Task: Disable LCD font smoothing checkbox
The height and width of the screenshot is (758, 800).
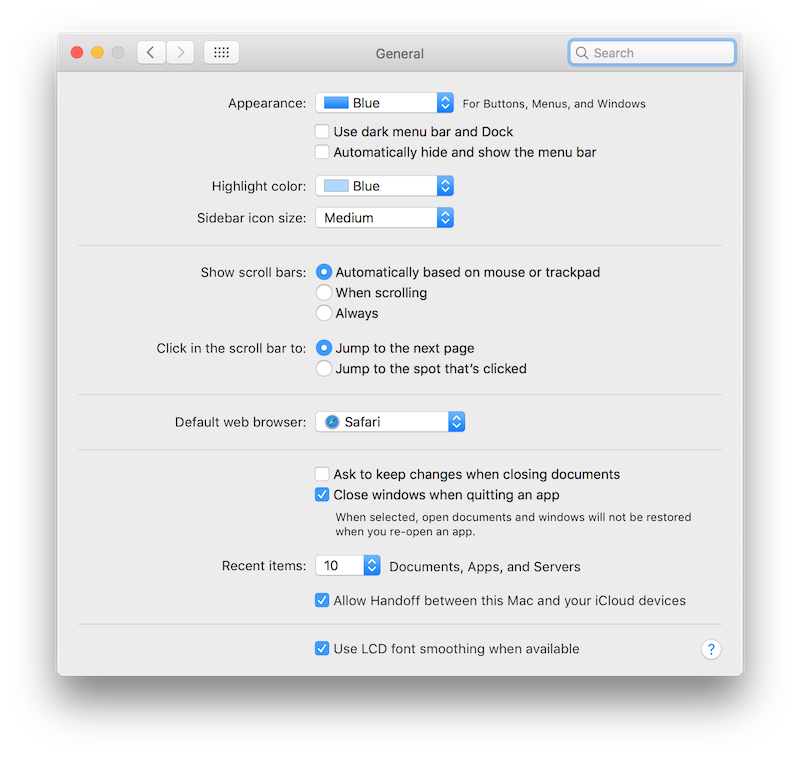Action: tap(322, 648)
